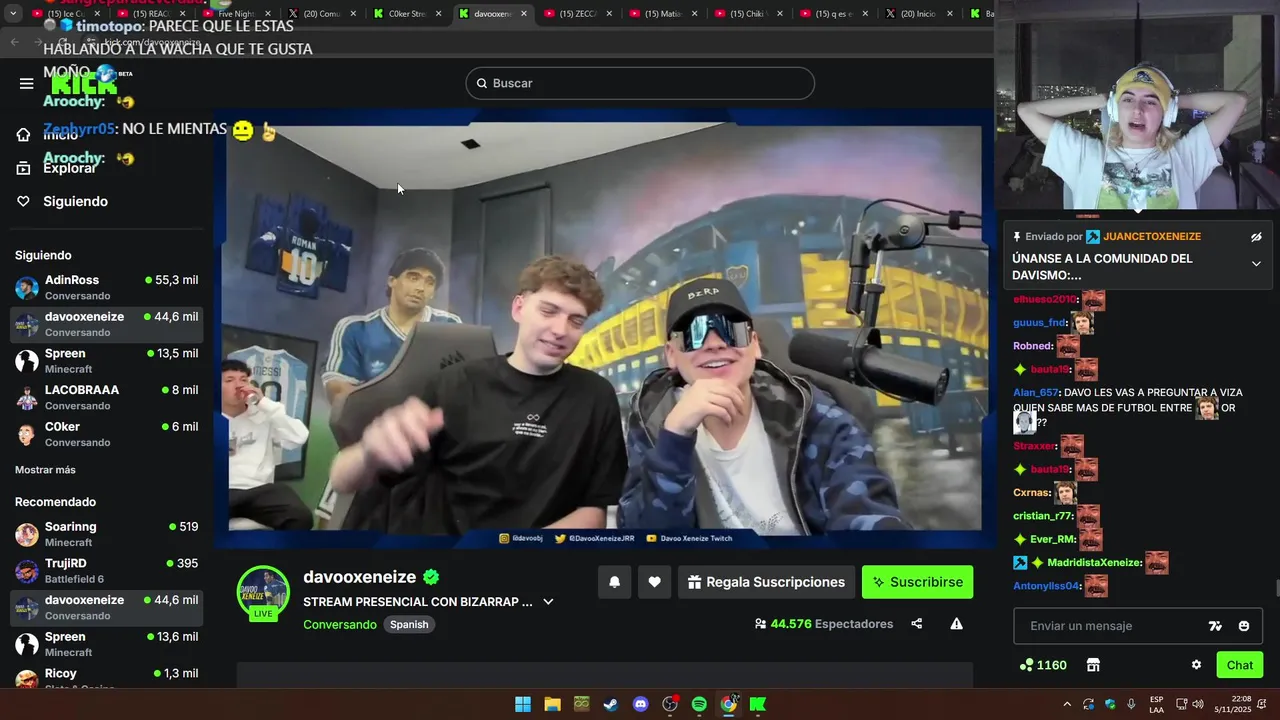Image resolution: width=1280 pixels, height=720 pixels.
Task: Open Soarinng recommended channel
Action: 106,534
